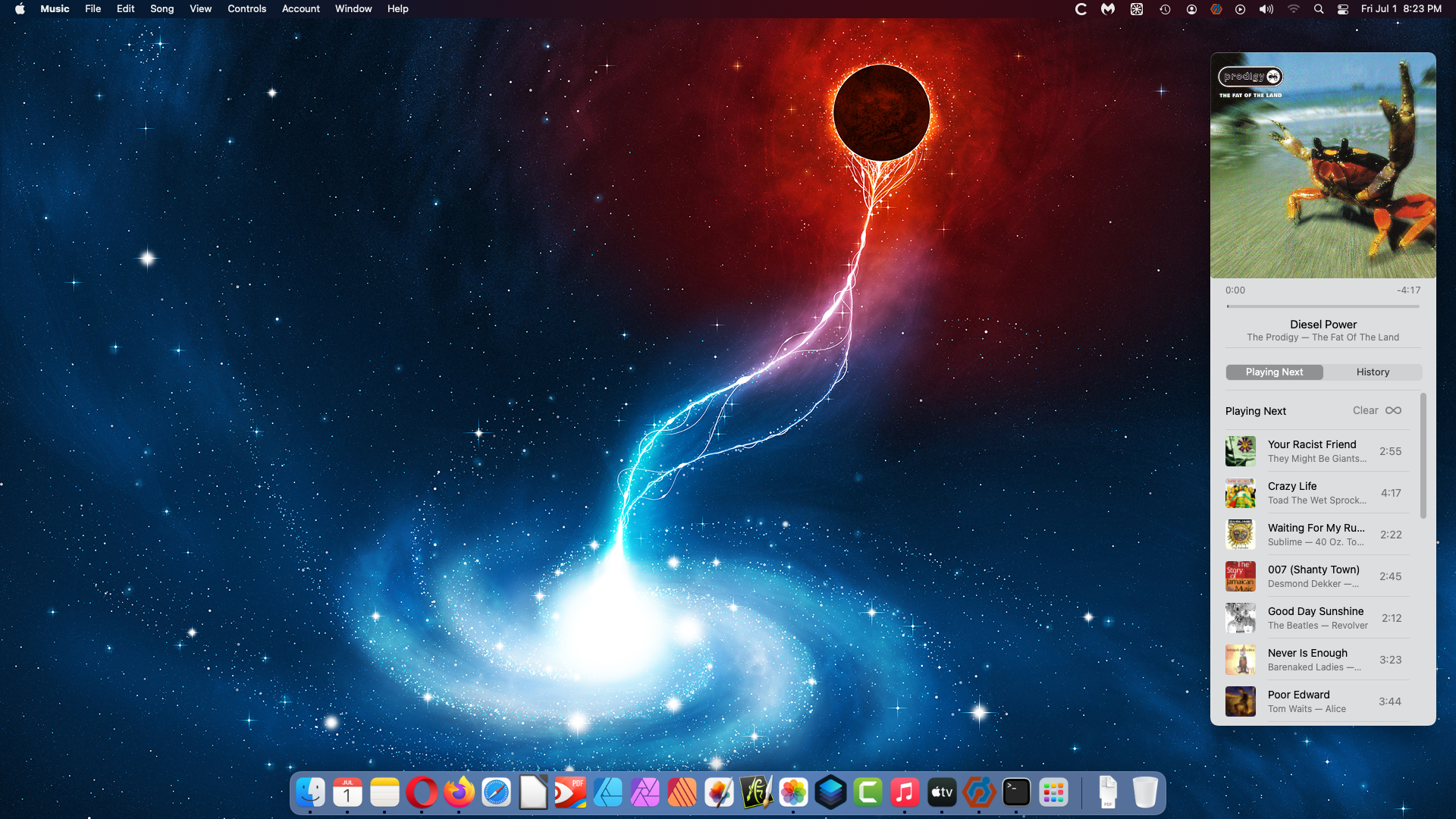The height and width of the screenshot is (819, 1456).
Task: Open the Song menu
Action: [162, 9]
